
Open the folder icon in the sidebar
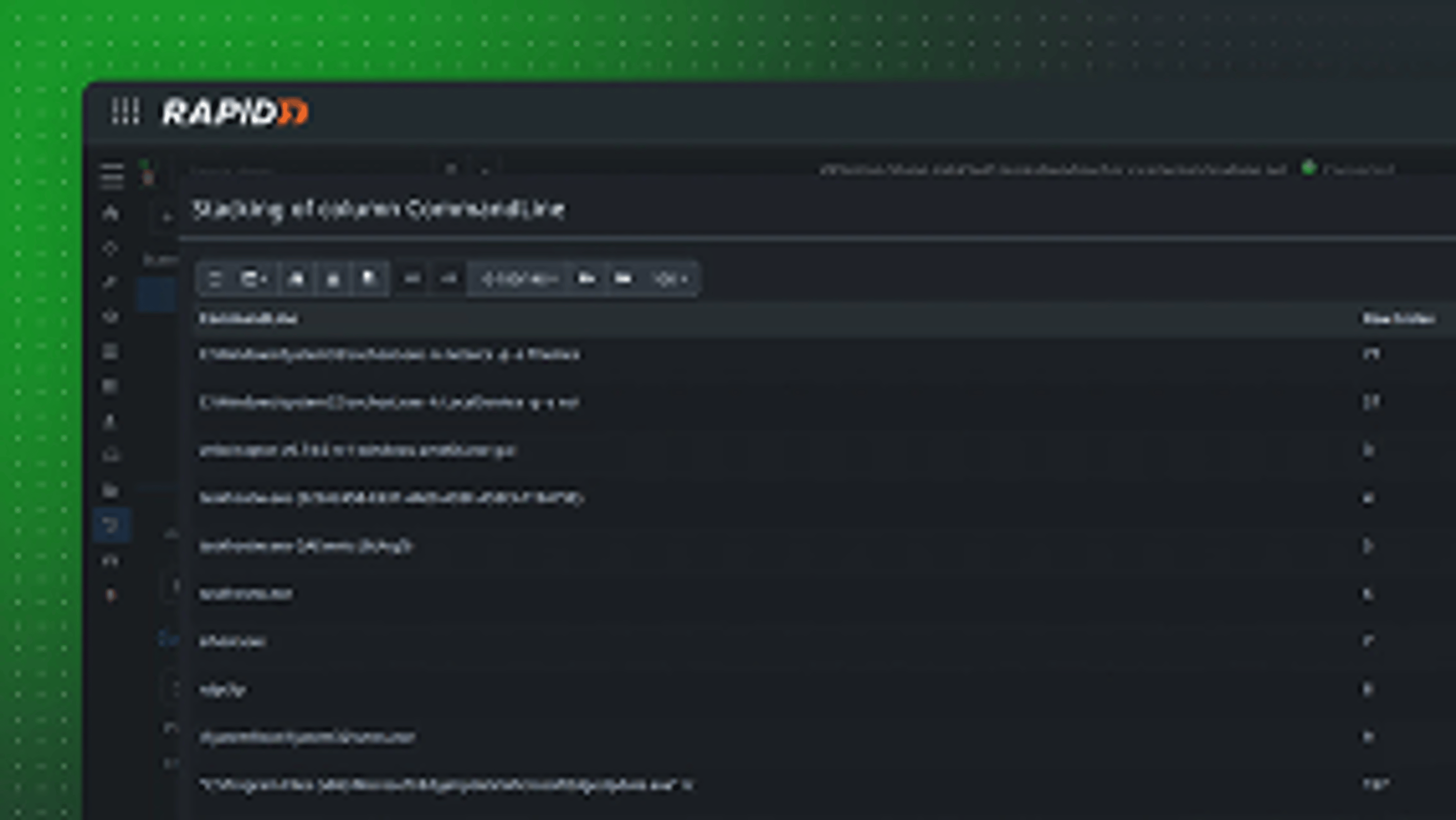(x=111, y=490)
